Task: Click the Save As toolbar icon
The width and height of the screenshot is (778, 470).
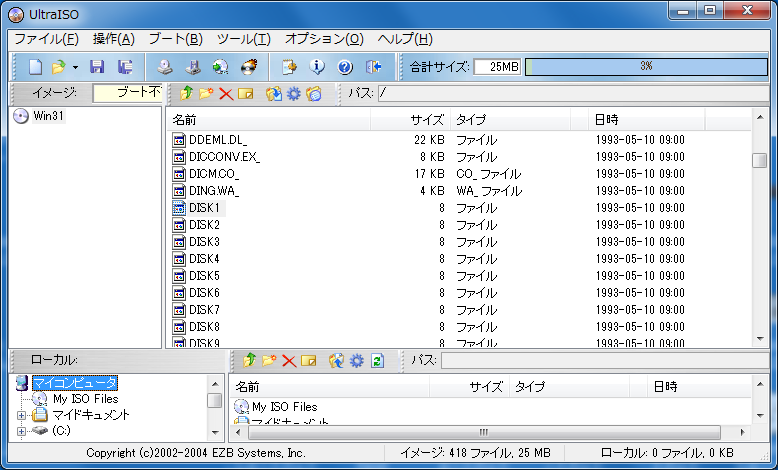Action: tap(125, 67)
